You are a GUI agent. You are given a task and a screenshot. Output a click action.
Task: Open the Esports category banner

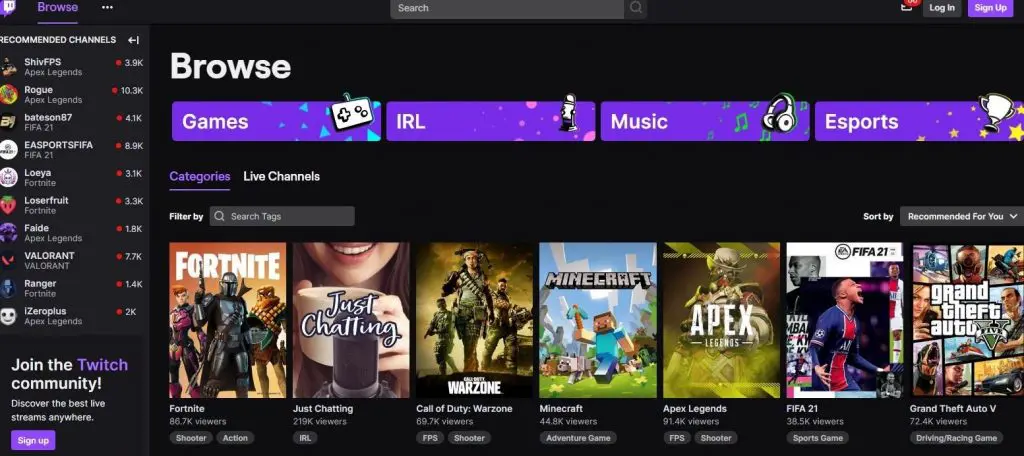click(x=920, y=122)
